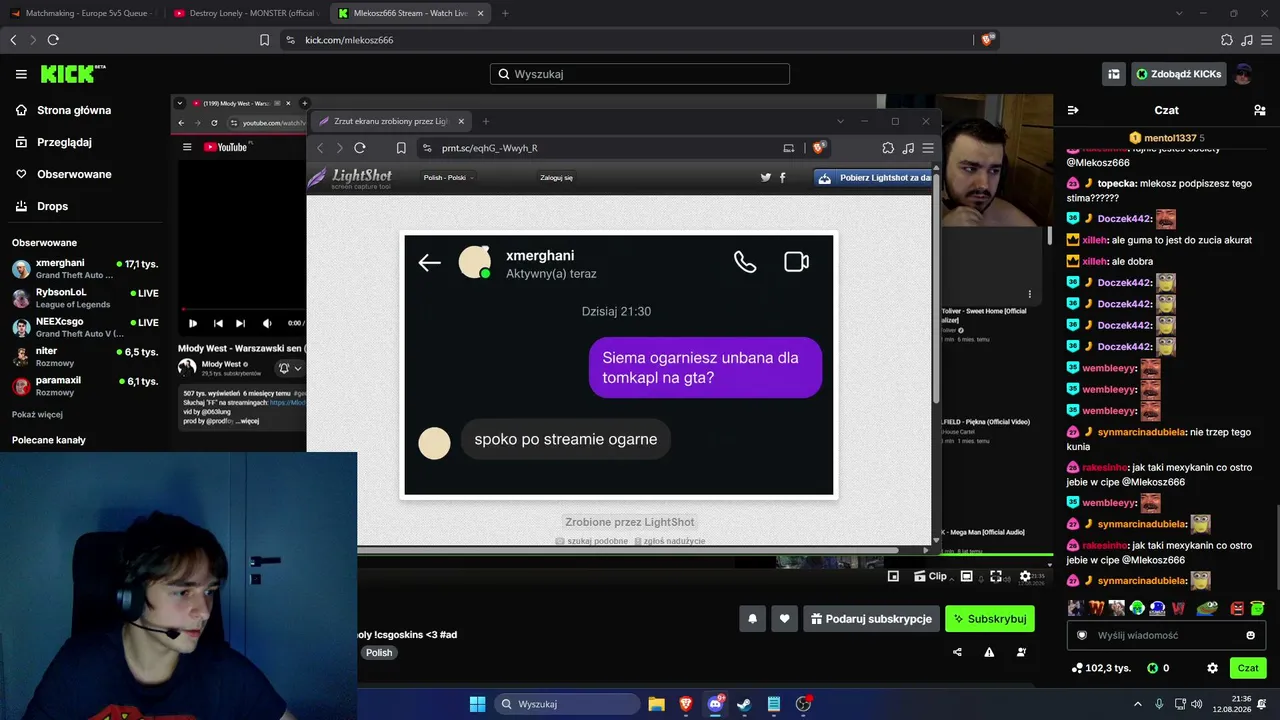Open the channel moderators icon

click(x=1021, y=652)
